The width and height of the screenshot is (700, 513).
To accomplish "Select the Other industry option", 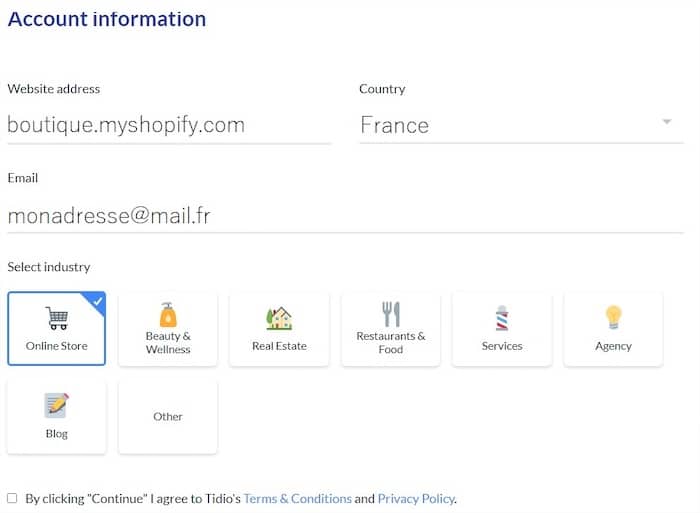I will (x=168, y=417).
